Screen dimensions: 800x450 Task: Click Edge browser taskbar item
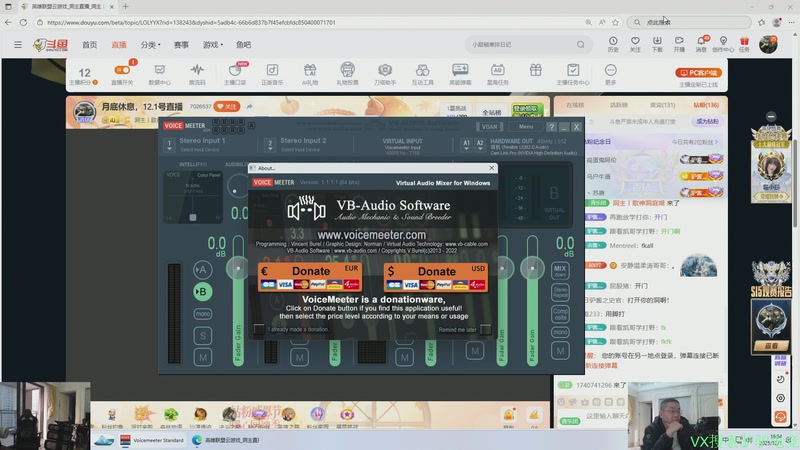(226, 440)
